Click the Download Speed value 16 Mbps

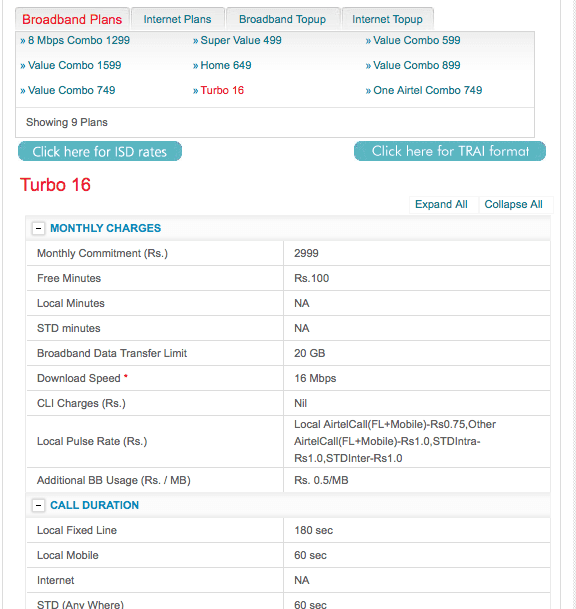[x=315, y=378]
